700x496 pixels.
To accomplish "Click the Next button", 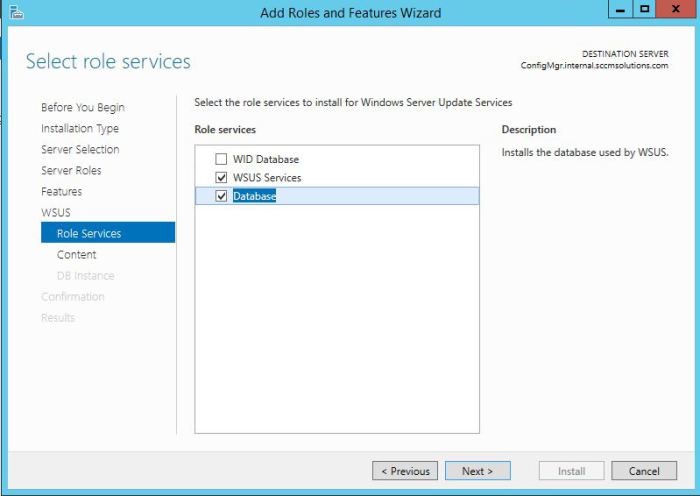I will (478, 471).
